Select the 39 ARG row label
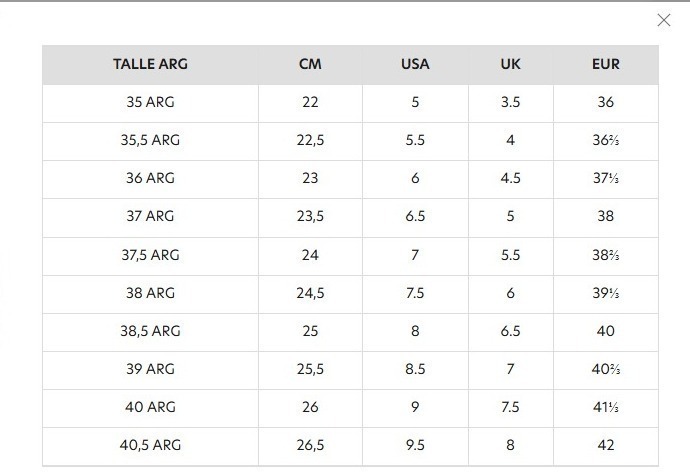This screenshot has width=690, height=472. pos(150,369)
